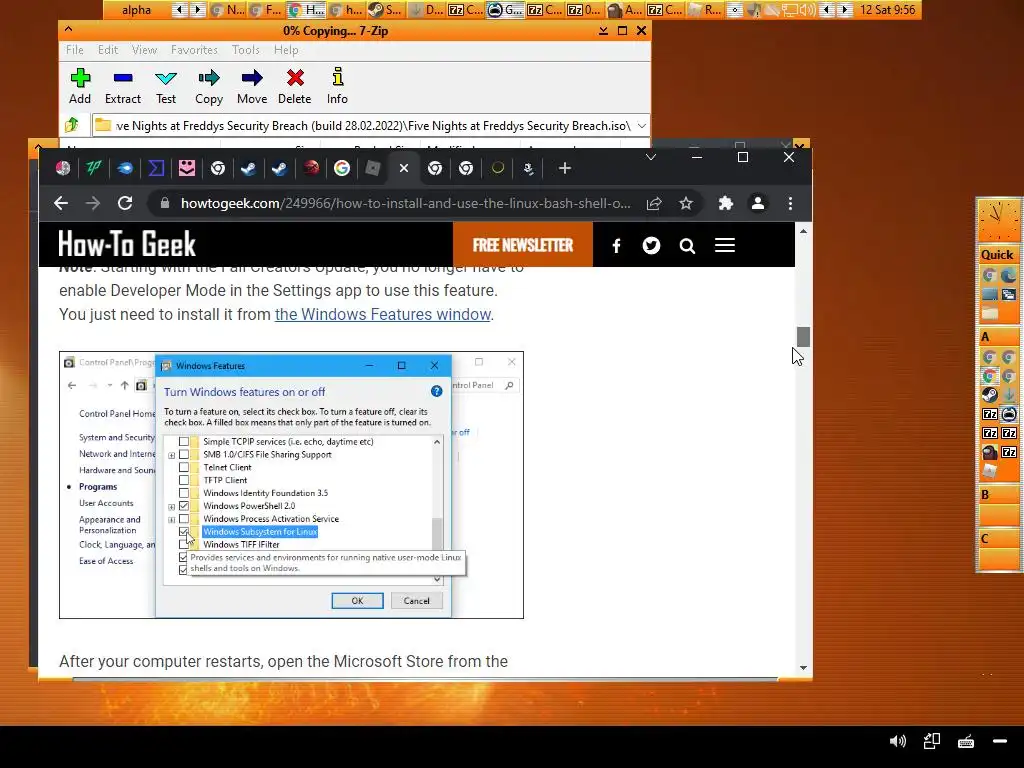The width and height of the screenshot is (1024, 768).
Task: Open the Chrome extensions puzzle icon
Action: (726, 203)
